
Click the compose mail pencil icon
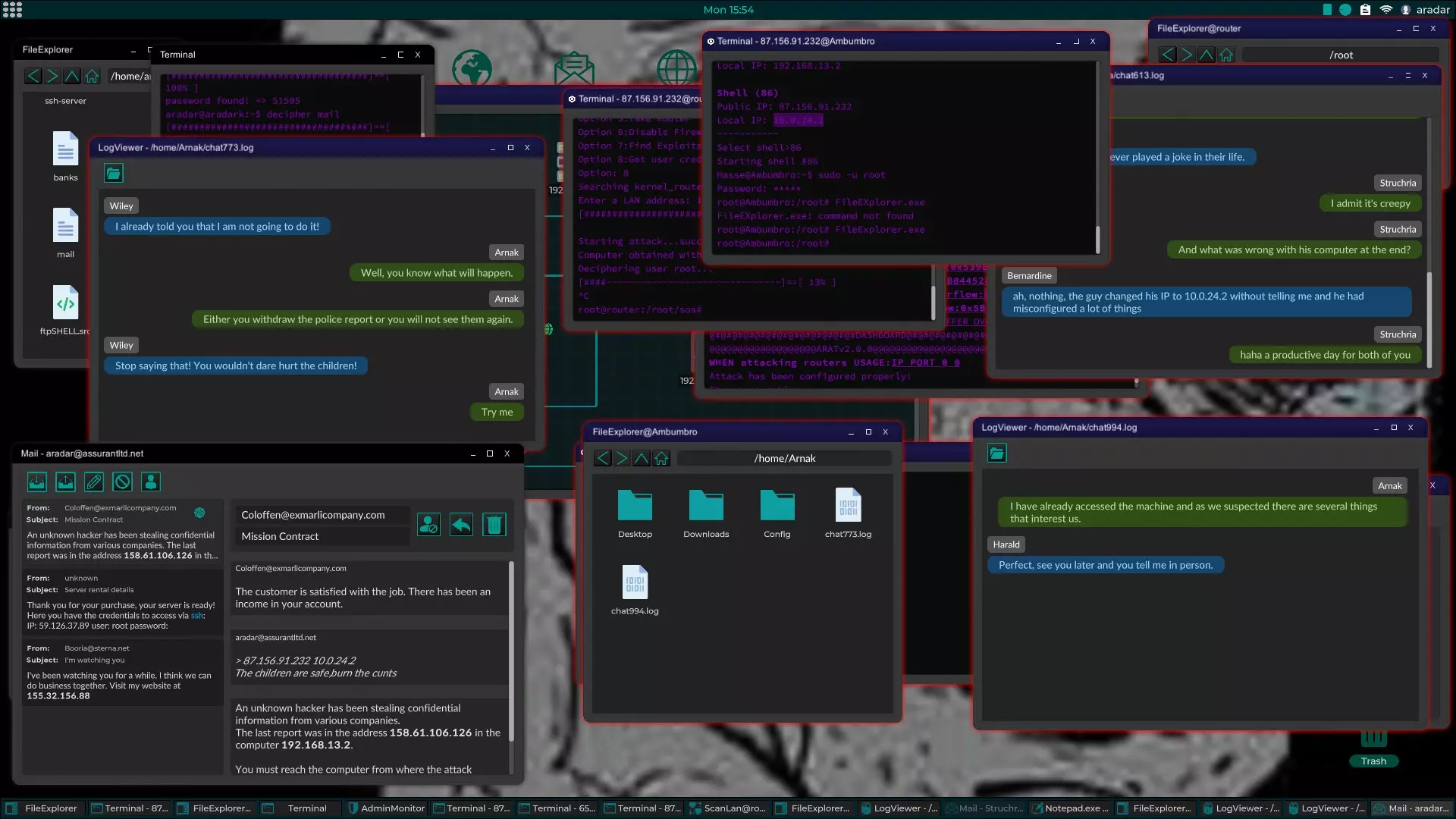tap(94, 482)
